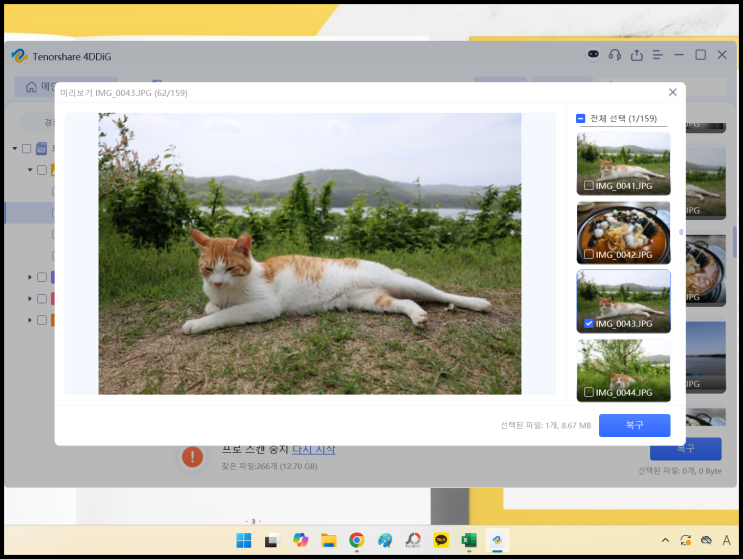Open the Paint app on the taskbar
Screen dimensions: 743x559
pyautogui.click(x=385, y=540)
